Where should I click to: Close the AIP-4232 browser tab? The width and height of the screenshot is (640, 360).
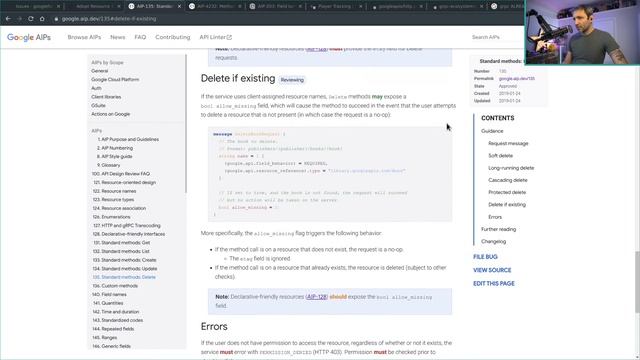(239, 7)
